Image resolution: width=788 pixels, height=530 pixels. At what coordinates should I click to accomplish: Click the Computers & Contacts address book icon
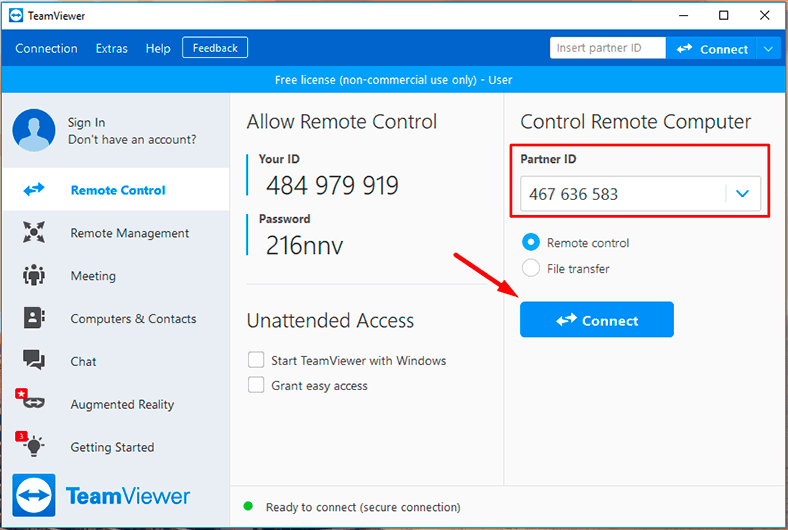(x=34, y=318)
